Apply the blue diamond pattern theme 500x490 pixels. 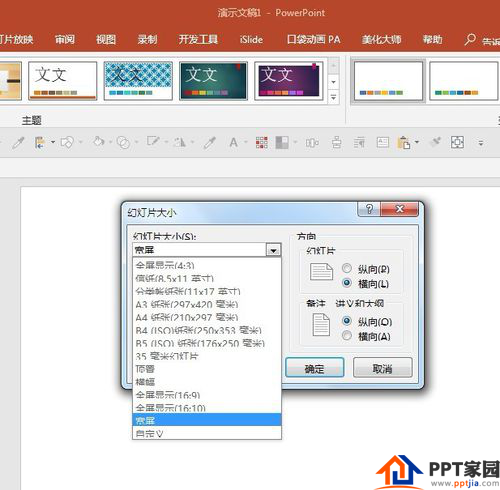coord(138,81)
